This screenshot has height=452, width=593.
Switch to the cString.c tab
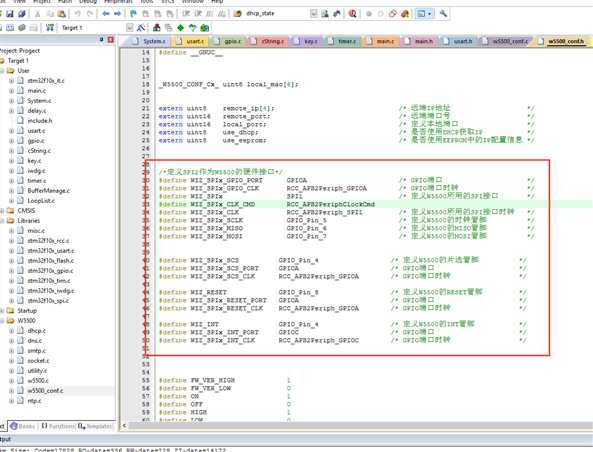pos(269,41)
